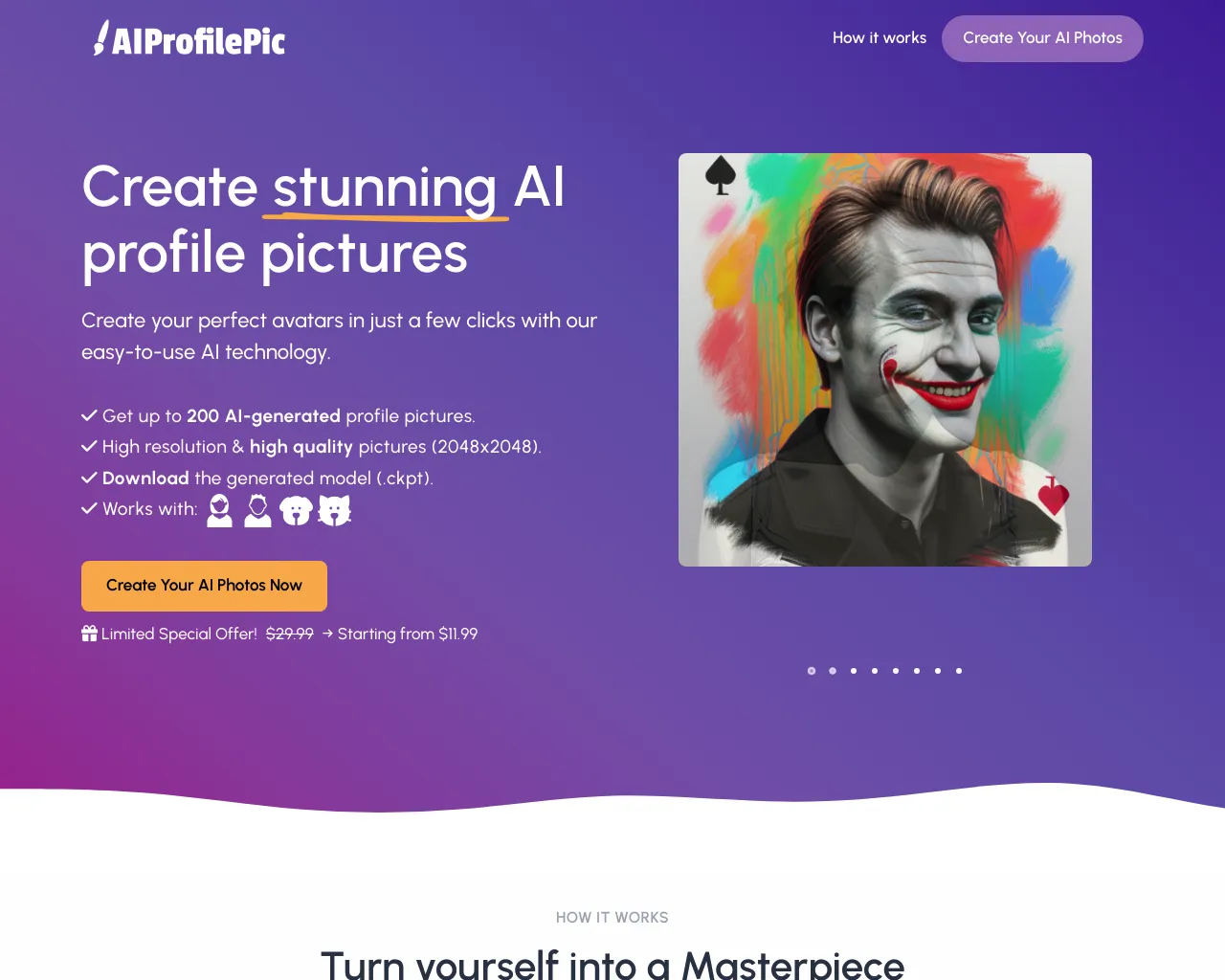Viewport: 1225px width, 980px height.
Task: Select the first carousel dot
Action: (x=812, y=671)
